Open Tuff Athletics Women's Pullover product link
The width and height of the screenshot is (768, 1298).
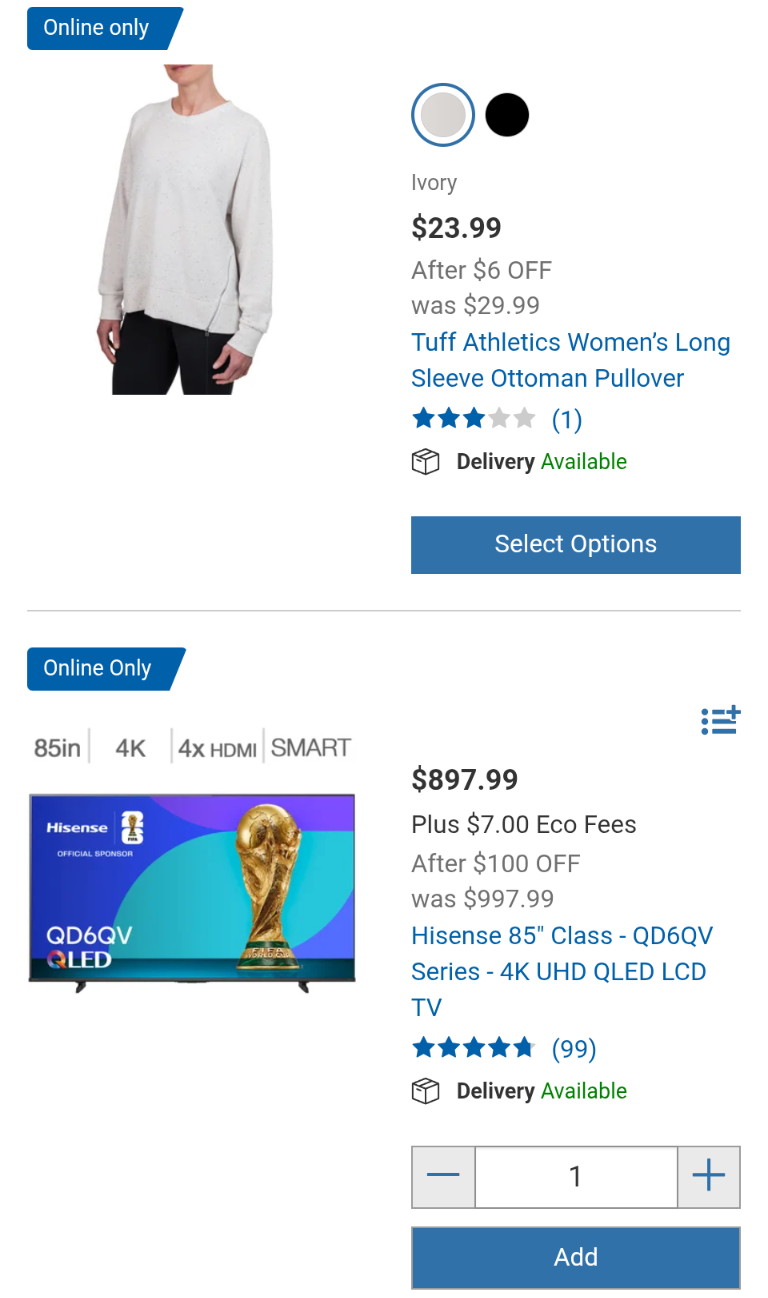(571, 360)
